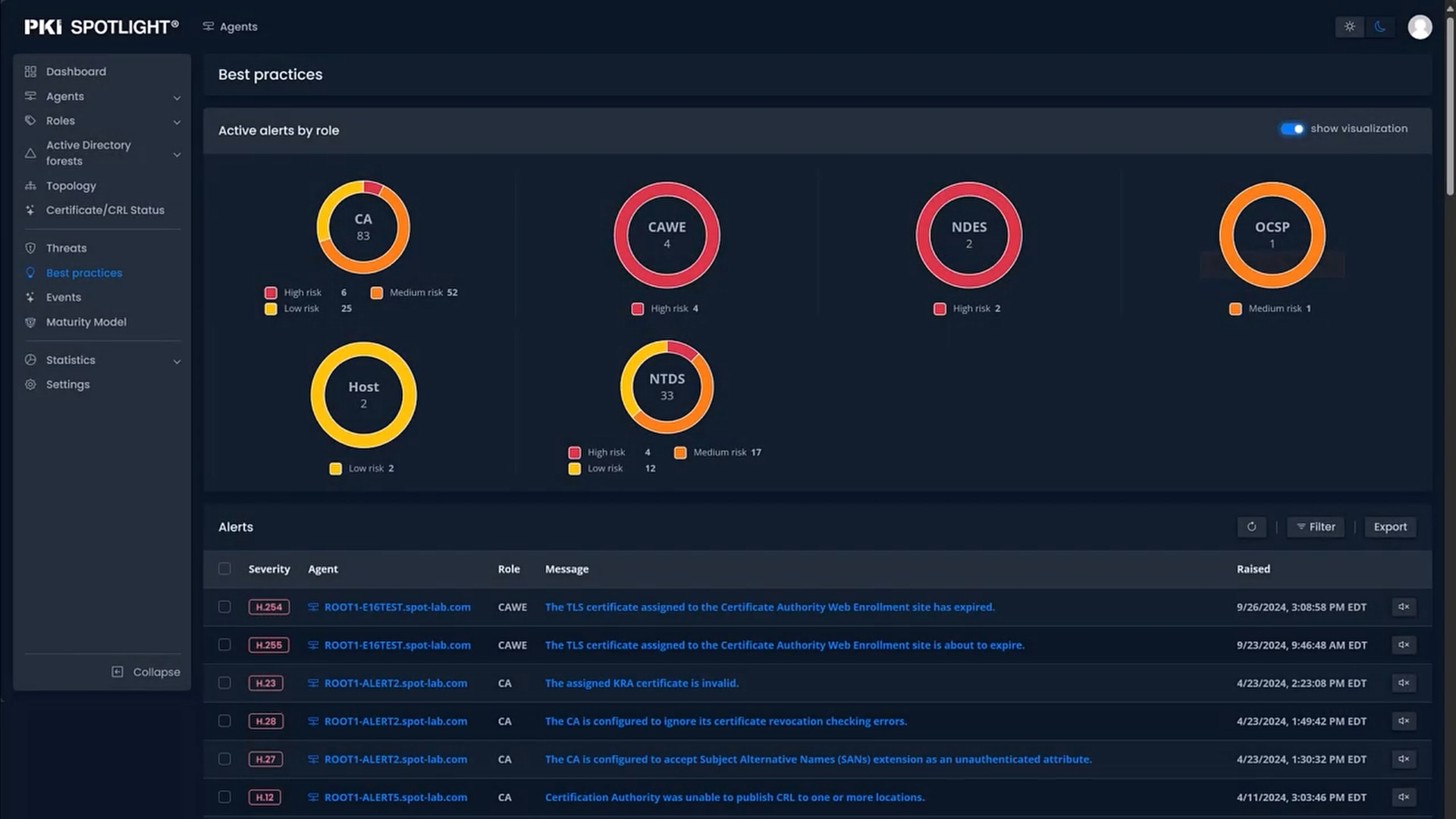Collapse the Statistics sidebar section
This screenshot has width=1456, height=819.
click(x=176, y=360)
